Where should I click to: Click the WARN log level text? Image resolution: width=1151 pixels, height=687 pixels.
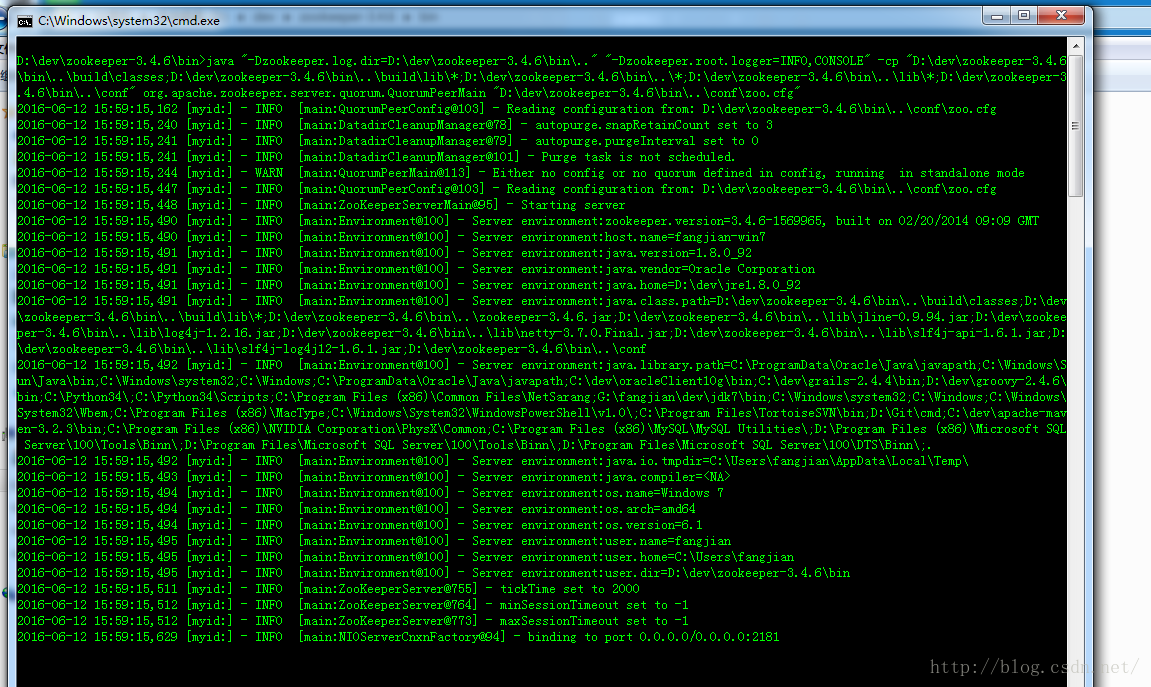click(x=269, y=173)
